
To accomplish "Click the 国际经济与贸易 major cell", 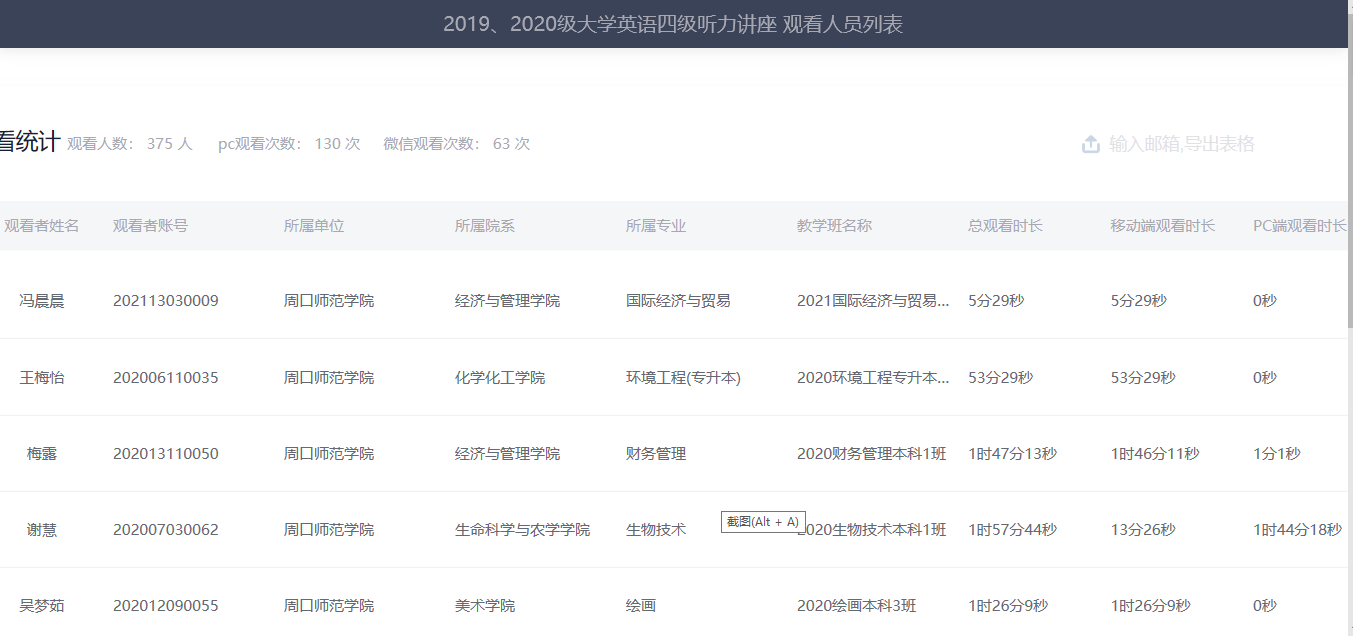I will click(x=678, y=301).
